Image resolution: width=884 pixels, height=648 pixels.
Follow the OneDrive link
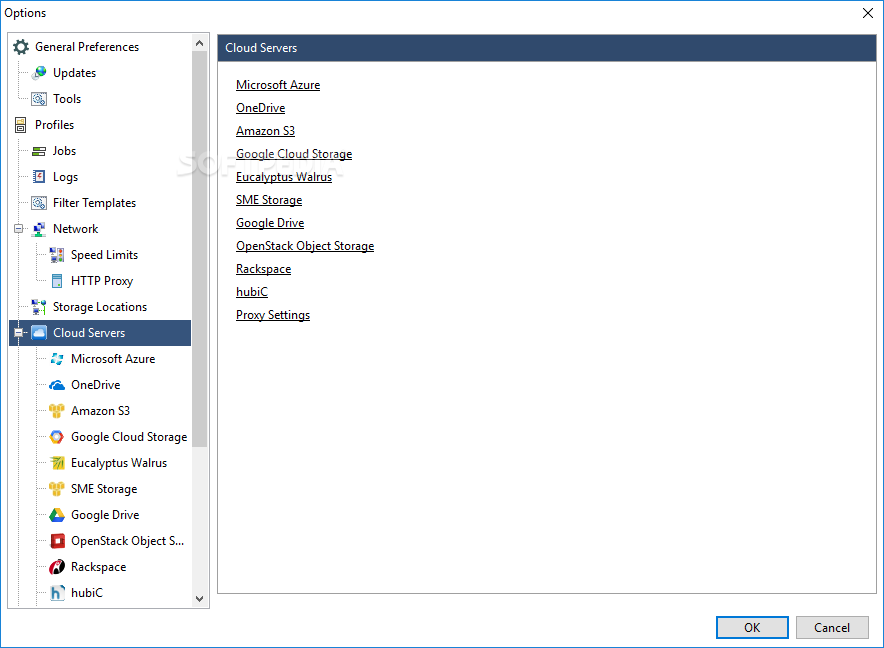point(260,108)
